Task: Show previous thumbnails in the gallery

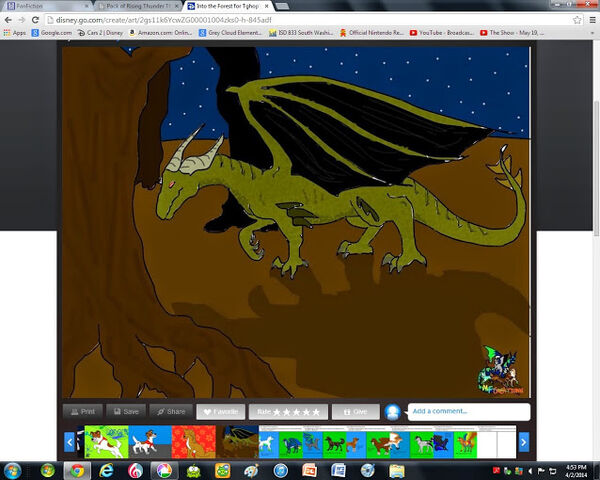Action: click(70, 442)
